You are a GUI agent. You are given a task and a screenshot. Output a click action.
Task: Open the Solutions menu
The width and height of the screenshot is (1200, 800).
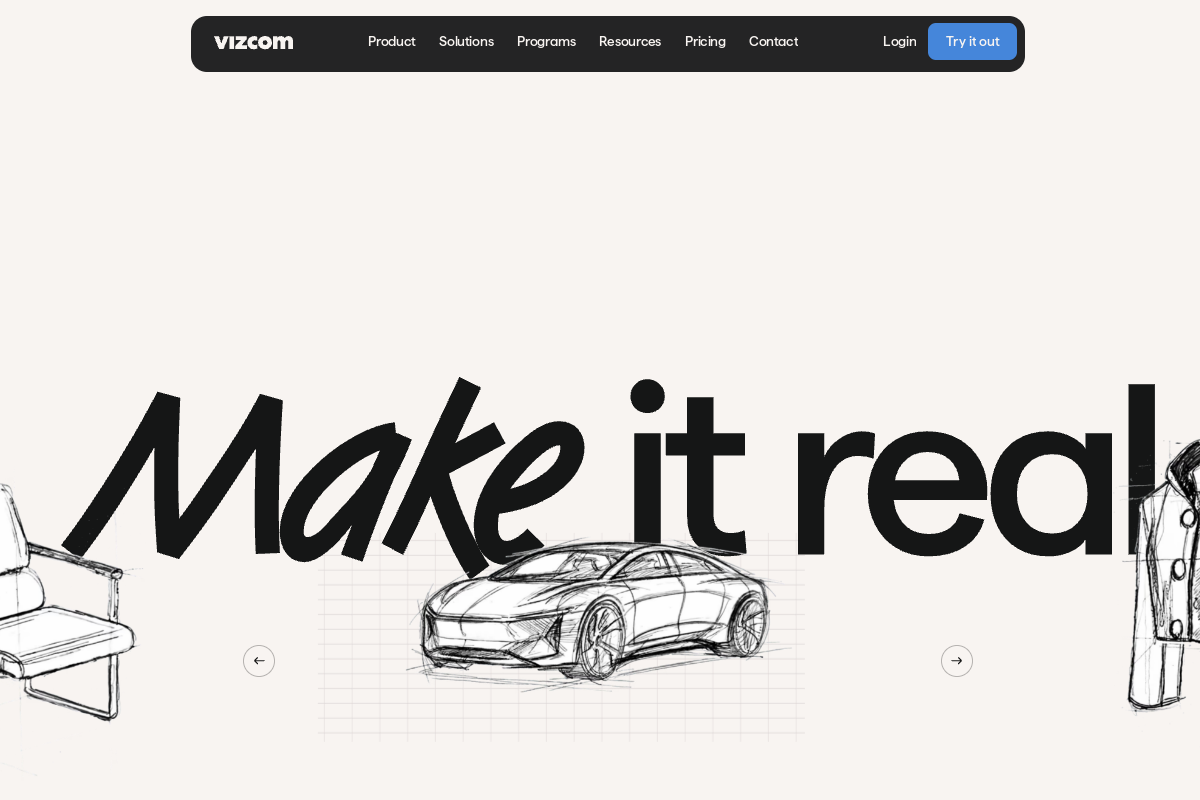coord(466,42)
